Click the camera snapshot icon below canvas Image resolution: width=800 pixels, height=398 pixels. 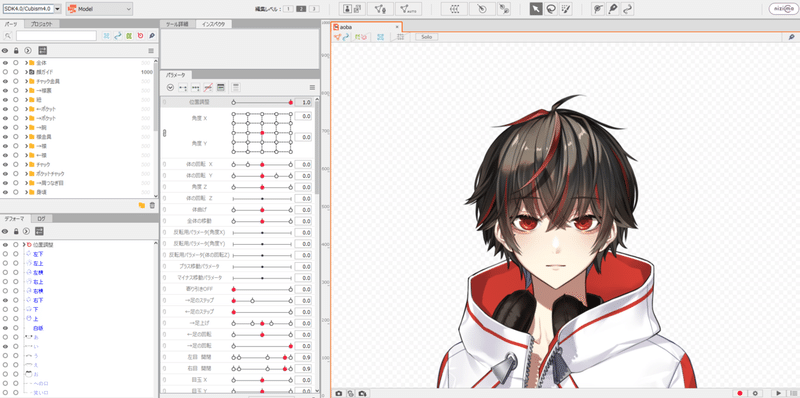coord(339,393)
